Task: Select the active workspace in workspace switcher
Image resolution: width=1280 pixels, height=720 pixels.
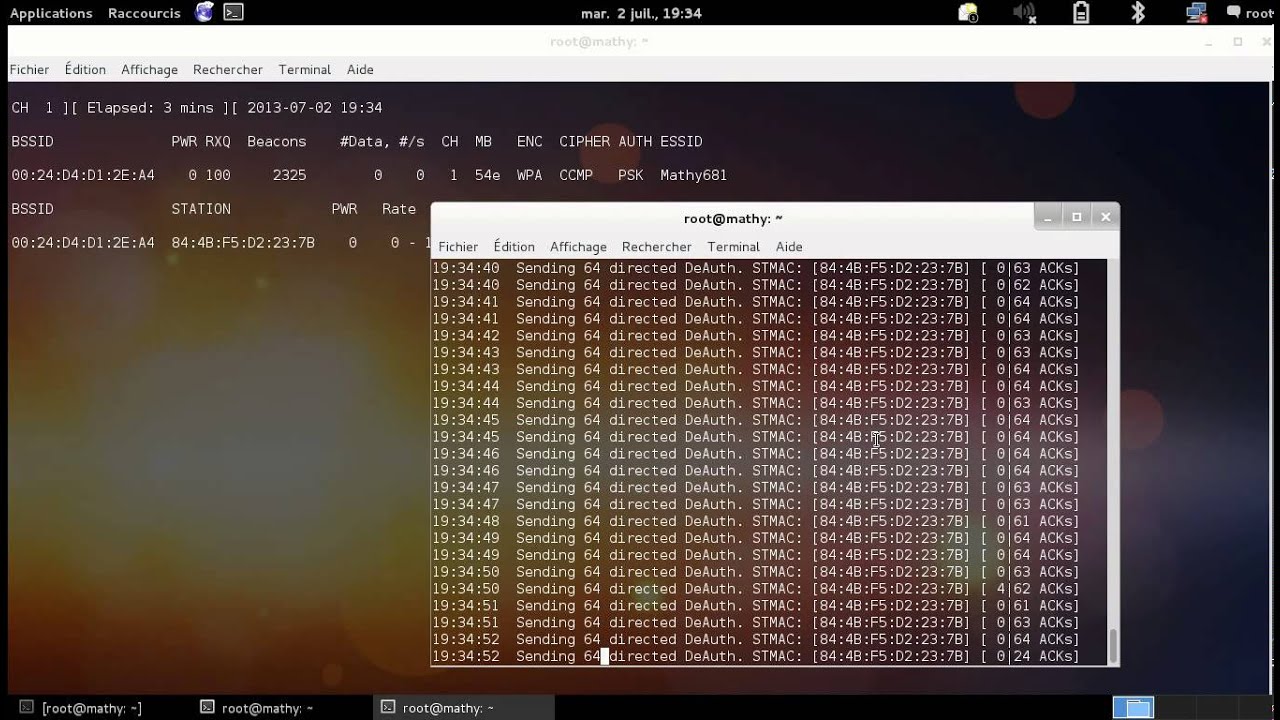Action: pyautogui.click(x=1134, y=707)
